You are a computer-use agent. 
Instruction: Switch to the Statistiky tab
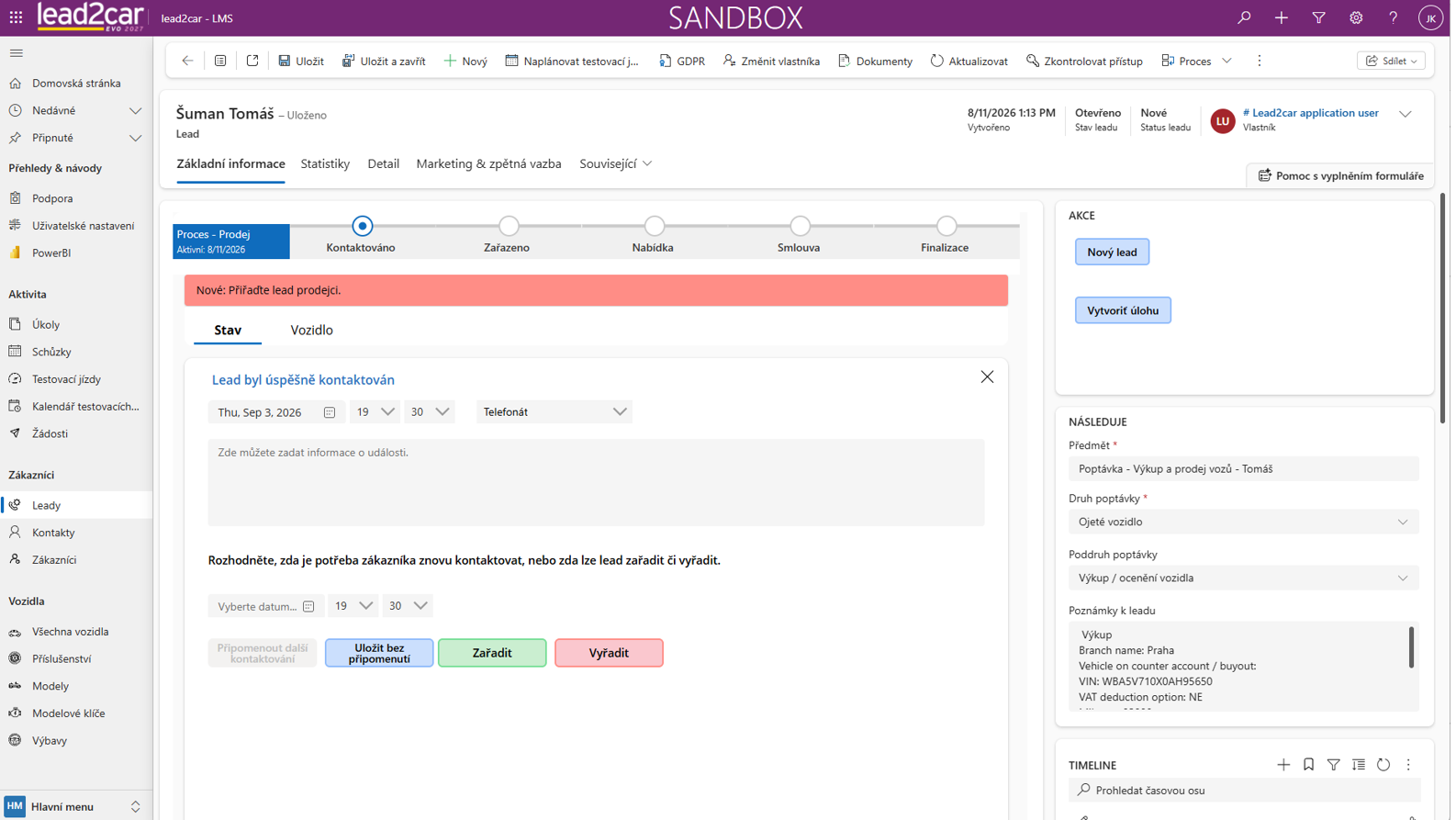[x=325, y=163]
